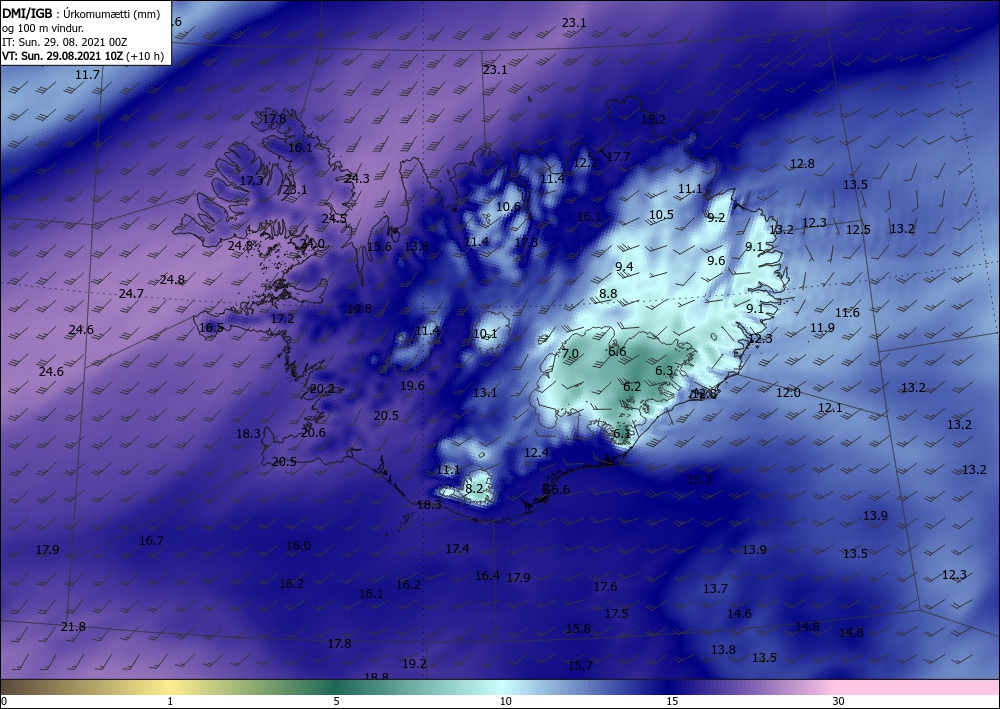This screenshot has height=709, width=1000.
Task: Click the 17.6 value on the map
Action: [x=605, y=587]
